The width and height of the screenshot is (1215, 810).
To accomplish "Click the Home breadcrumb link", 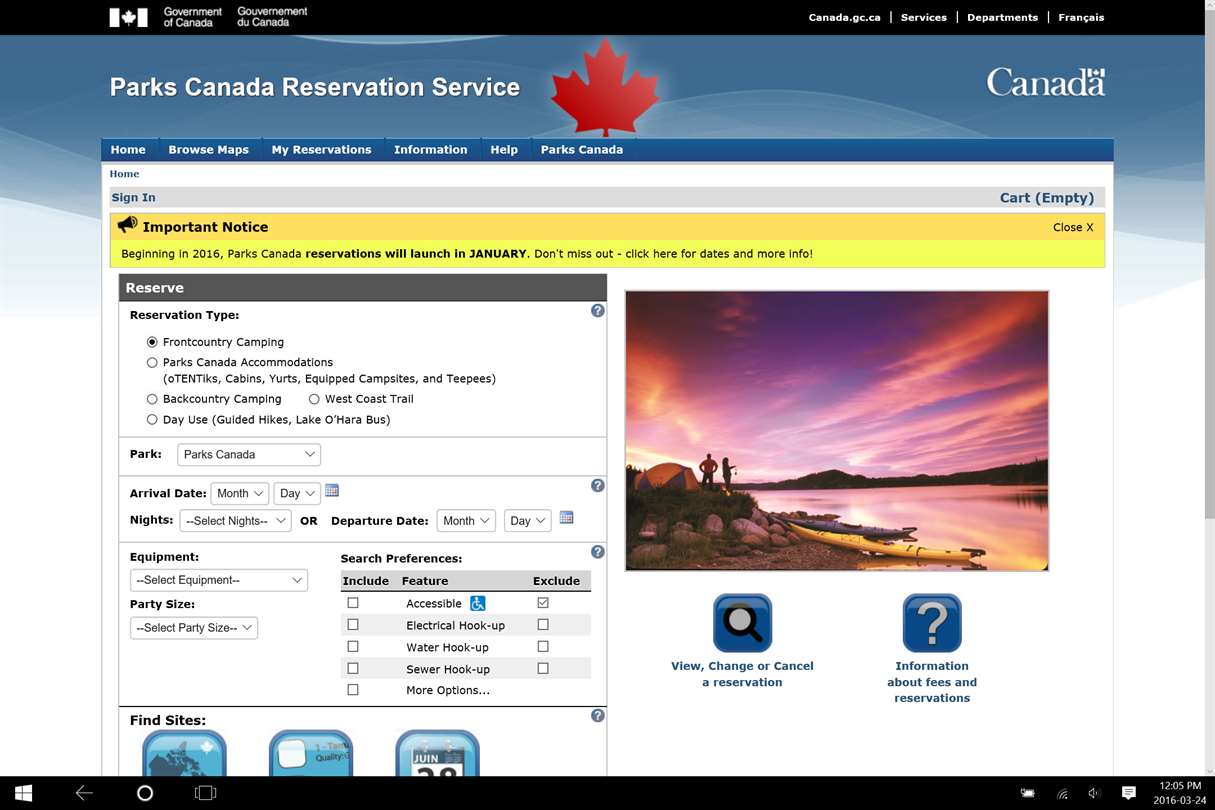I will tap(124, 174).
